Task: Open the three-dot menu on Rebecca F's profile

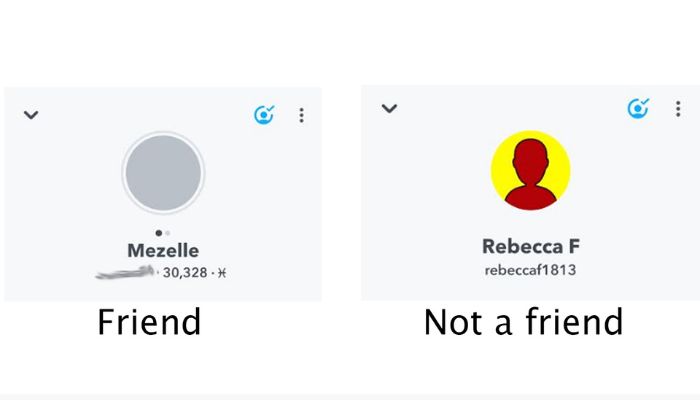Action: [678, 109]
